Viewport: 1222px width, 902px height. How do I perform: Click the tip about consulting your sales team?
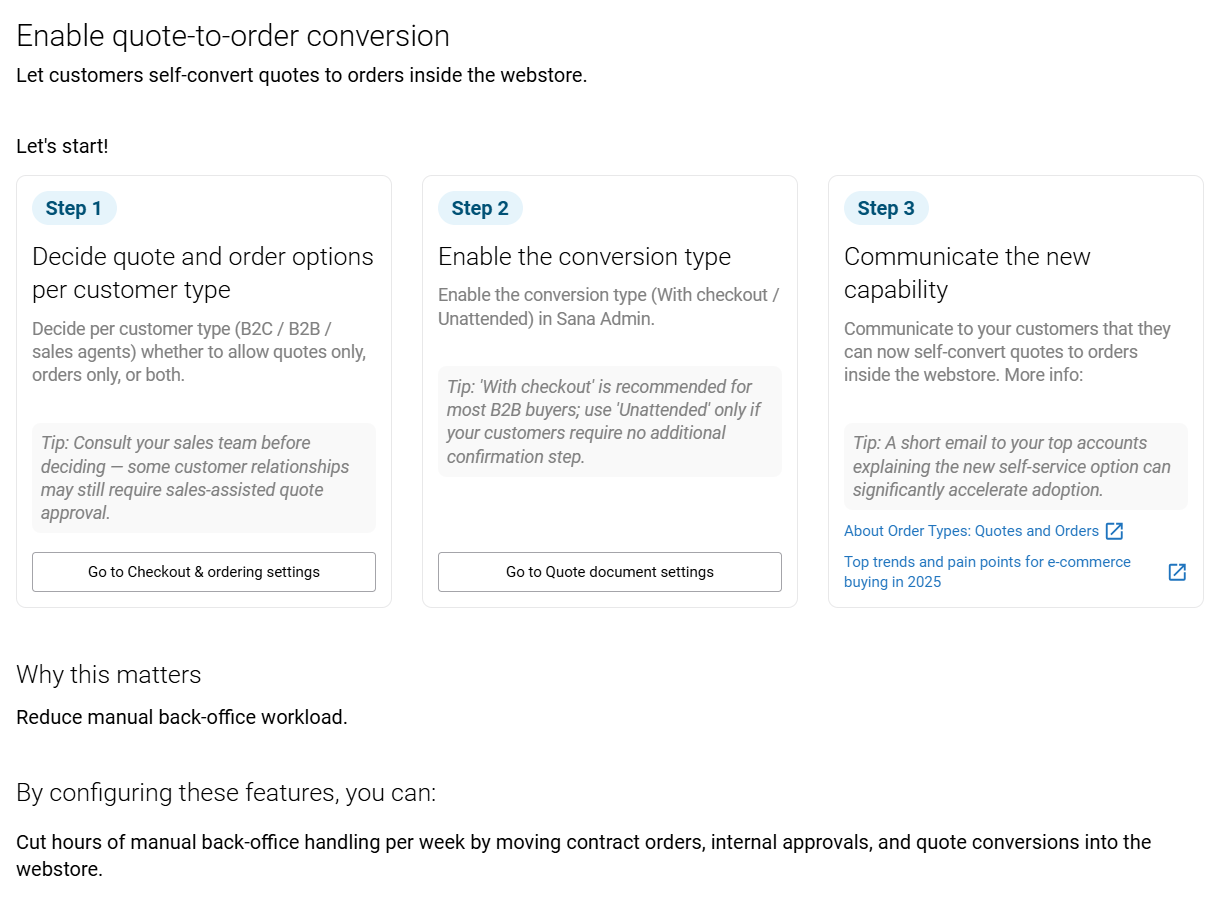tap(204, 478)
